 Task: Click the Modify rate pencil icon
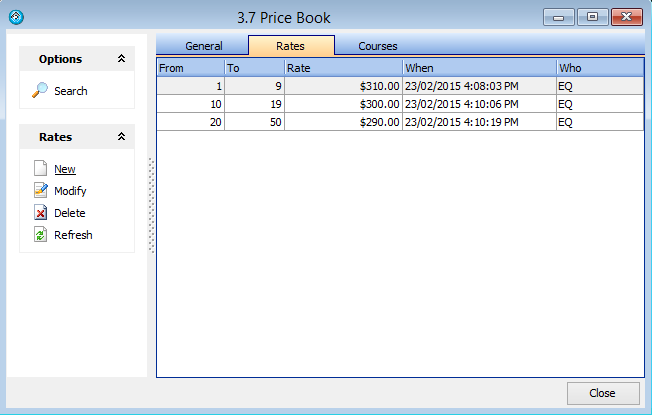pyautogui.click(x=40, y=191)
